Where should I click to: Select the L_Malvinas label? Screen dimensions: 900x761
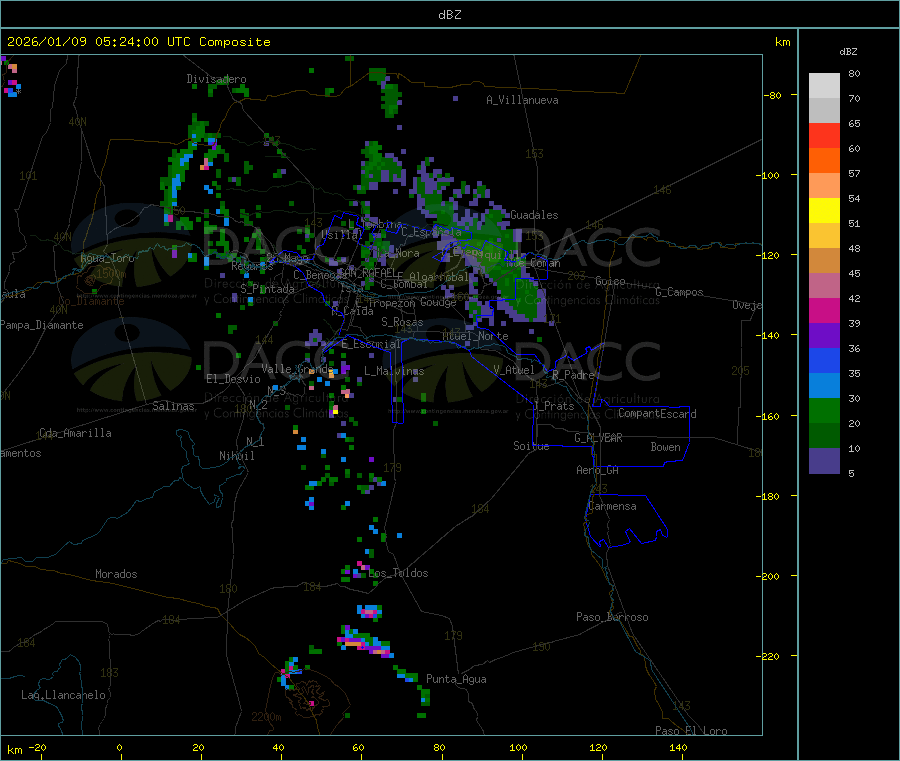coord(394,371)
